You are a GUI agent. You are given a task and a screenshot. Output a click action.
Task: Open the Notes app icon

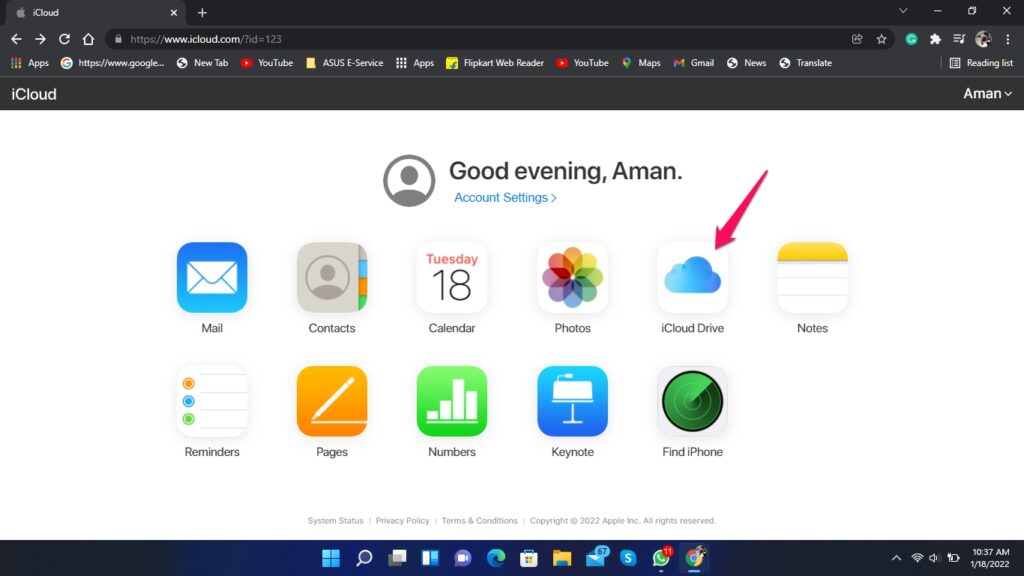coord(811,277)
